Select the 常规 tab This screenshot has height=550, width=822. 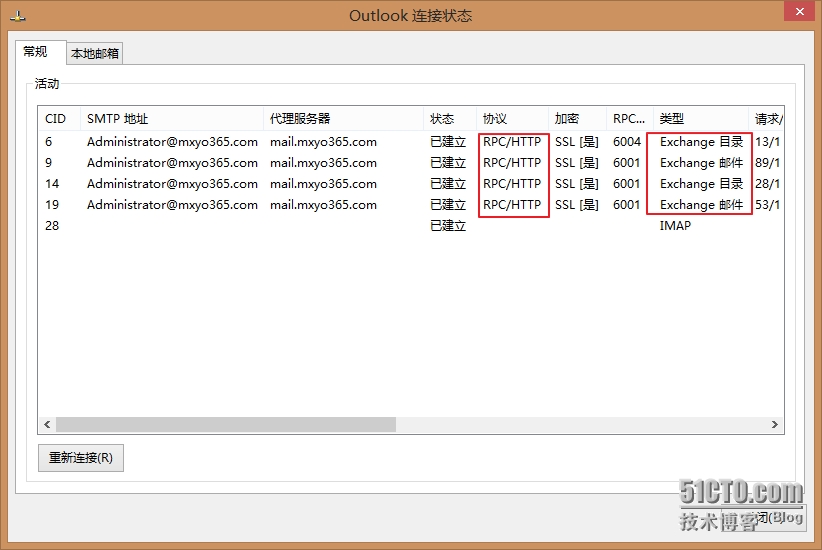coord(36,52)
